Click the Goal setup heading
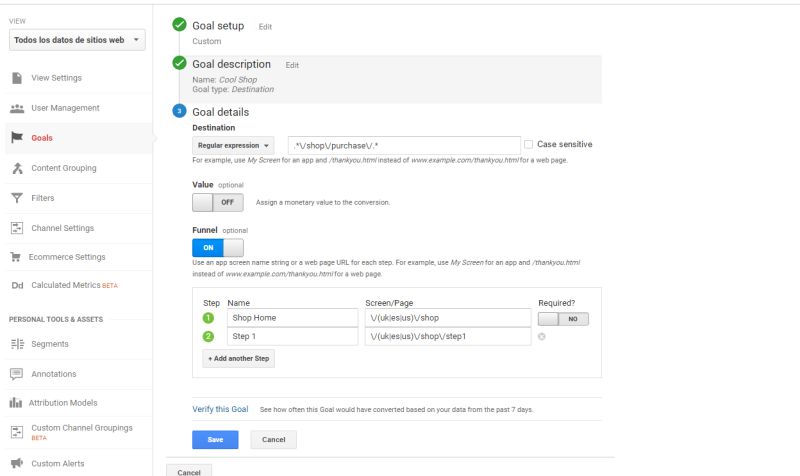Screen dimensions: 800x476 coord(218,26)
